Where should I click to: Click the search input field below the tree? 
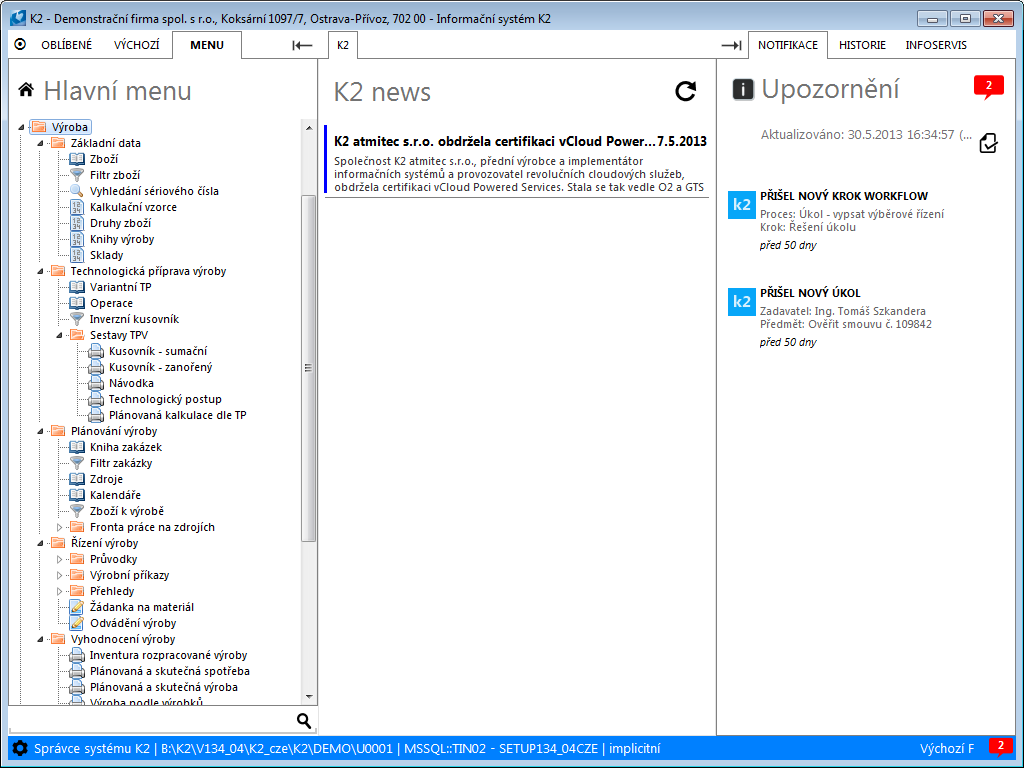150,720
